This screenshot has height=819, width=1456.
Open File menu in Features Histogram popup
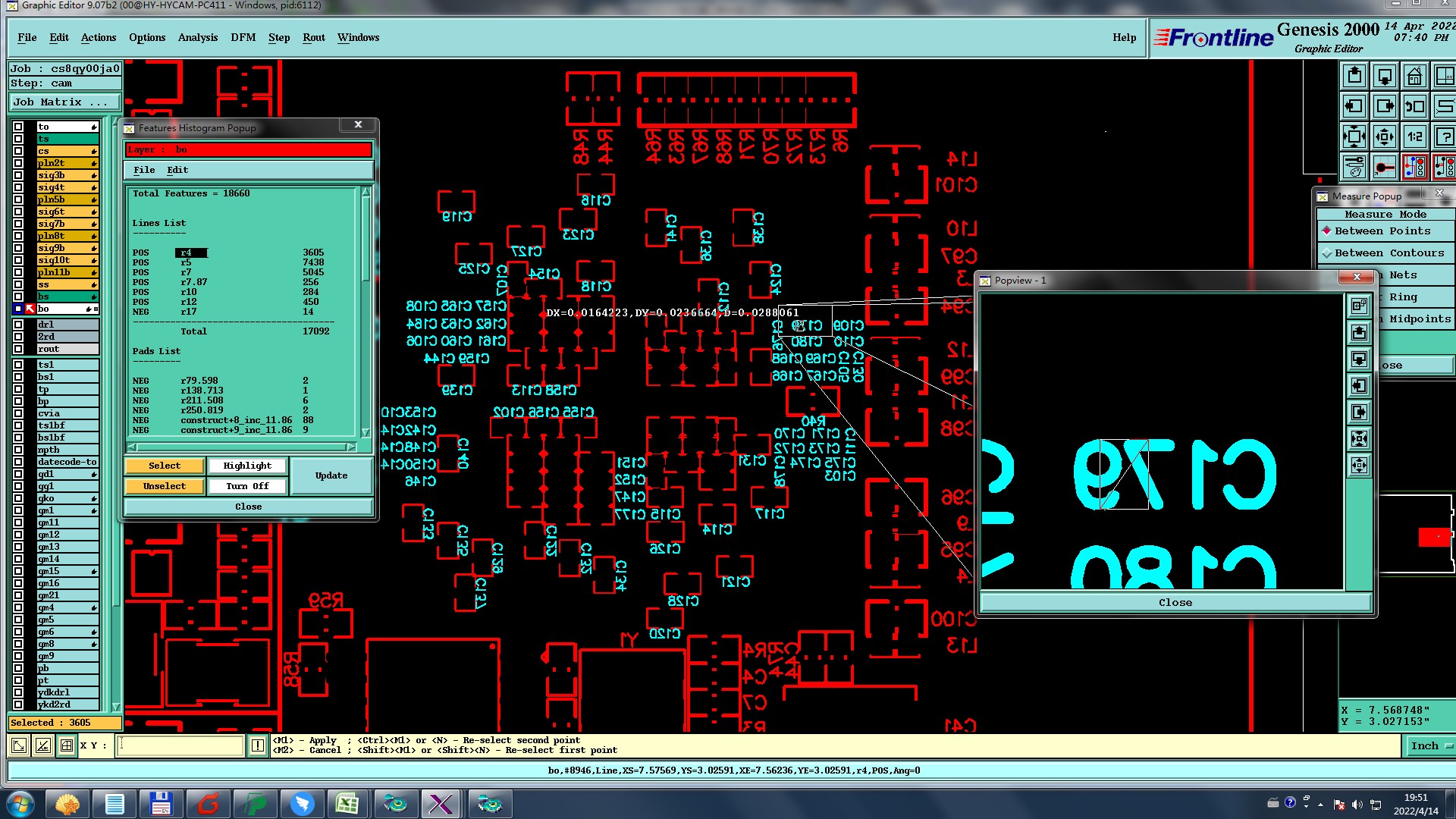144,170
